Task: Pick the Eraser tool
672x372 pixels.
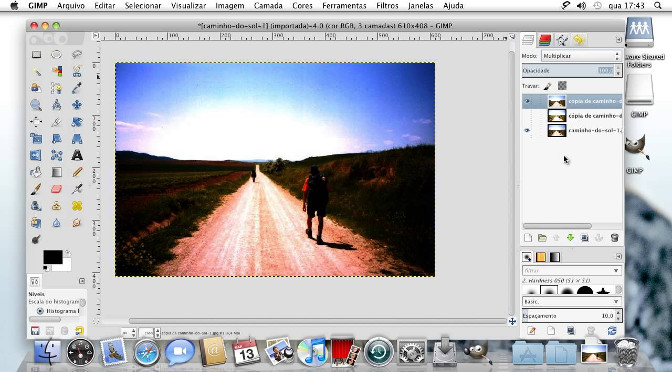Action: [x=56, y=189]
